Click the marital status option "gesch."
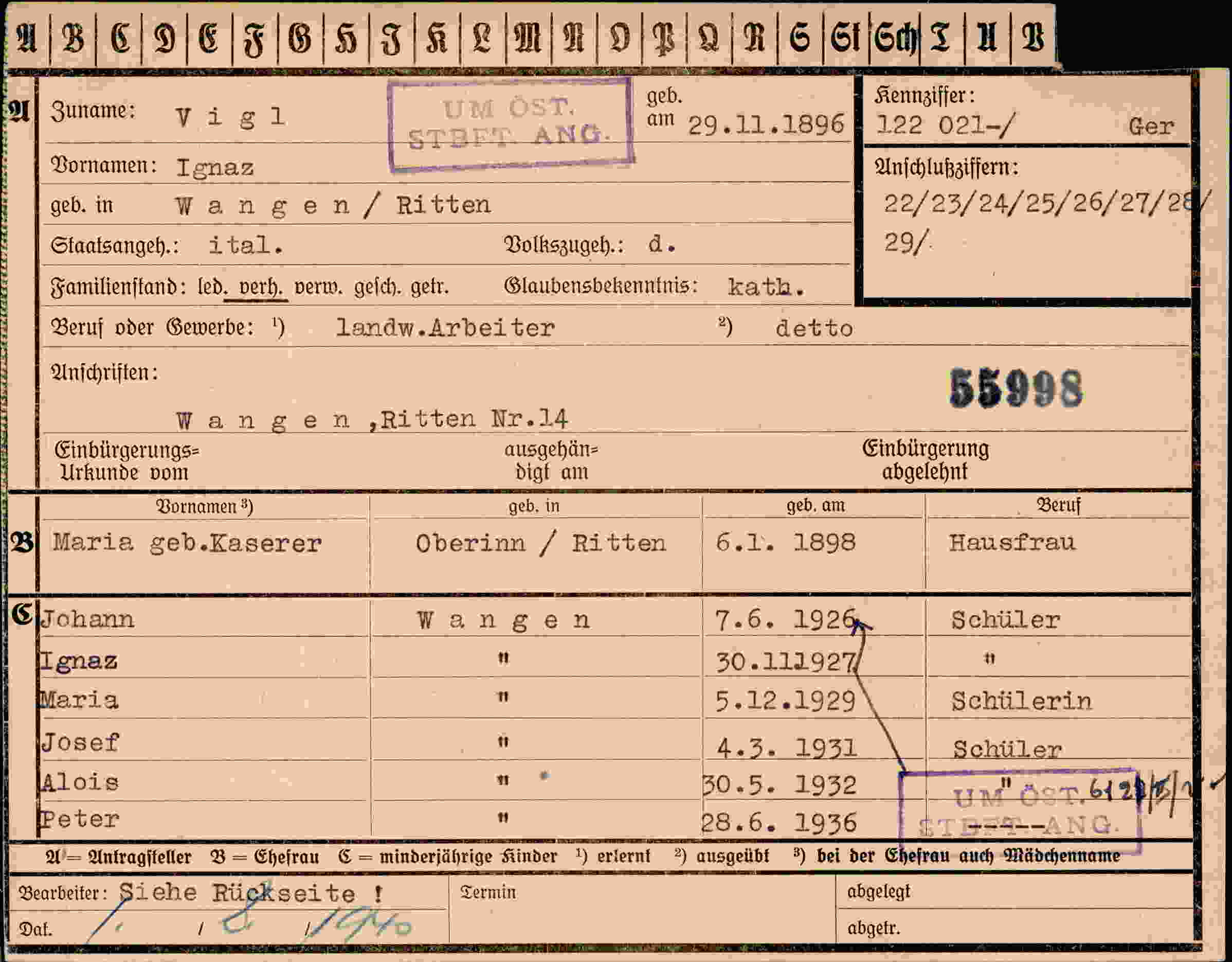 (x=377, y=288)
